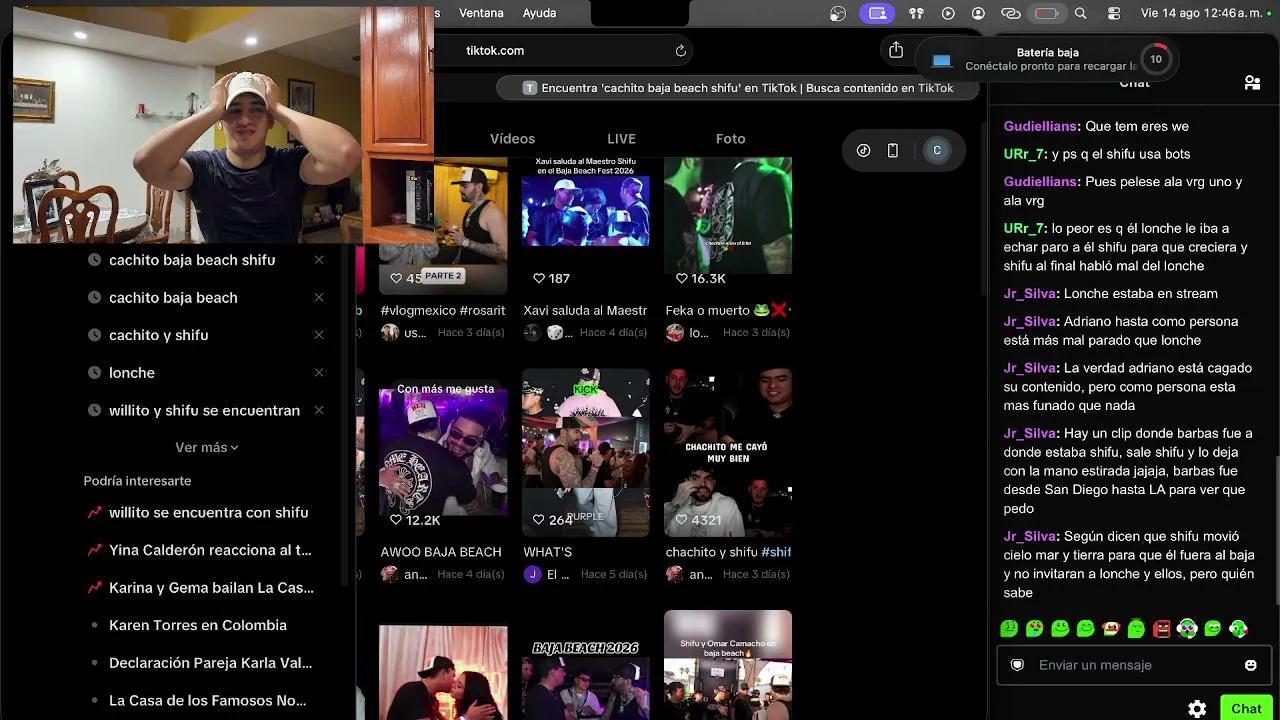Viewport: 1280px width, 720px height.
Task: Click the user account menu bar icon
Action: (x=978, y=13)
